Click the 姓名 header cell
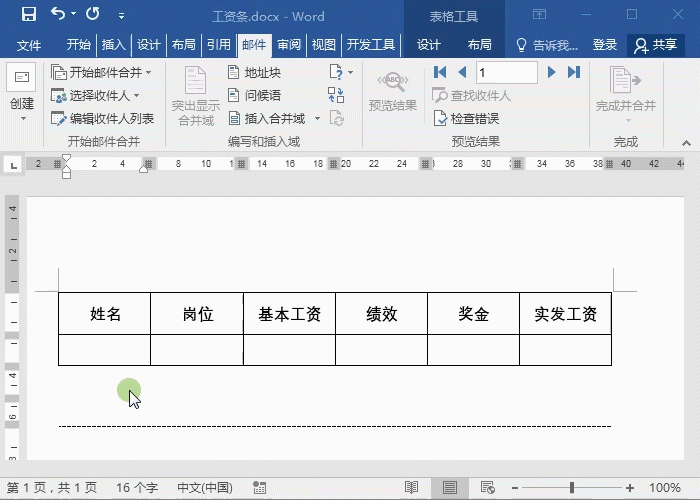 click(x=104, y=313)
